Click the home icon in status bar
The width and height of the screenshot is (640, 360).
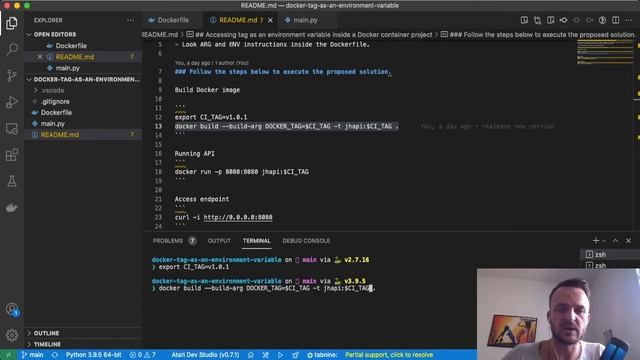(x=251, y=355)
